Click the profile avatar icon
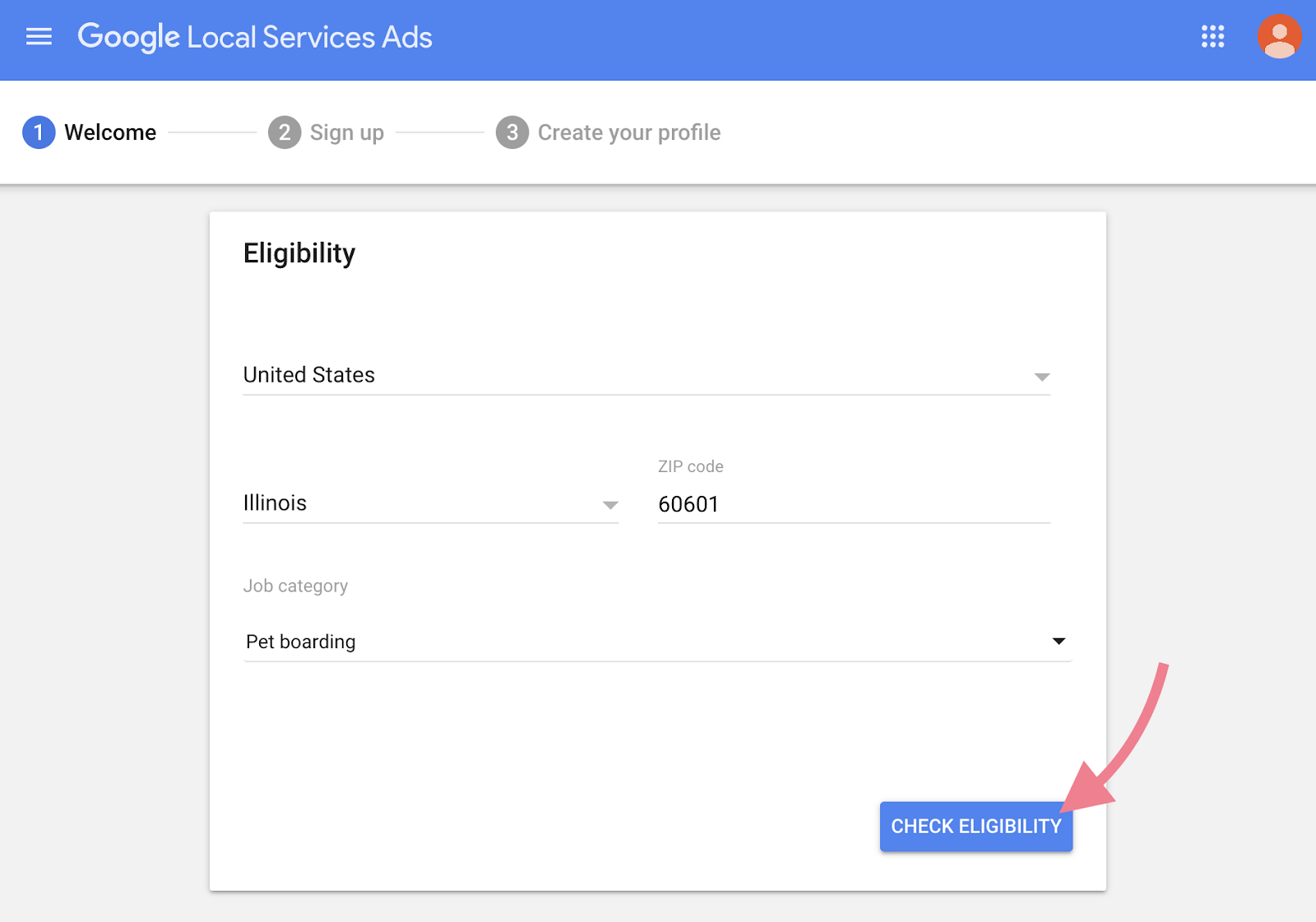1316x922 pixels. pos(1277,37)
